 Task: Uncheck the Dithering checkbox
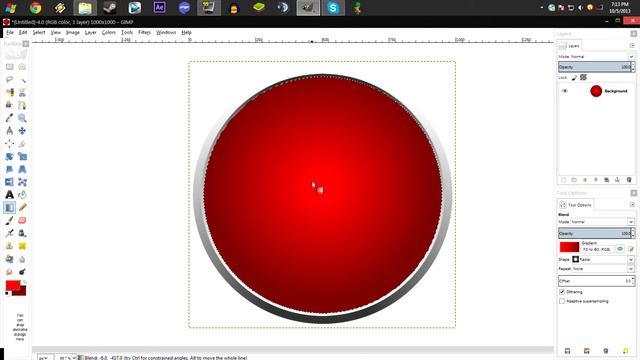coord(562,292)
